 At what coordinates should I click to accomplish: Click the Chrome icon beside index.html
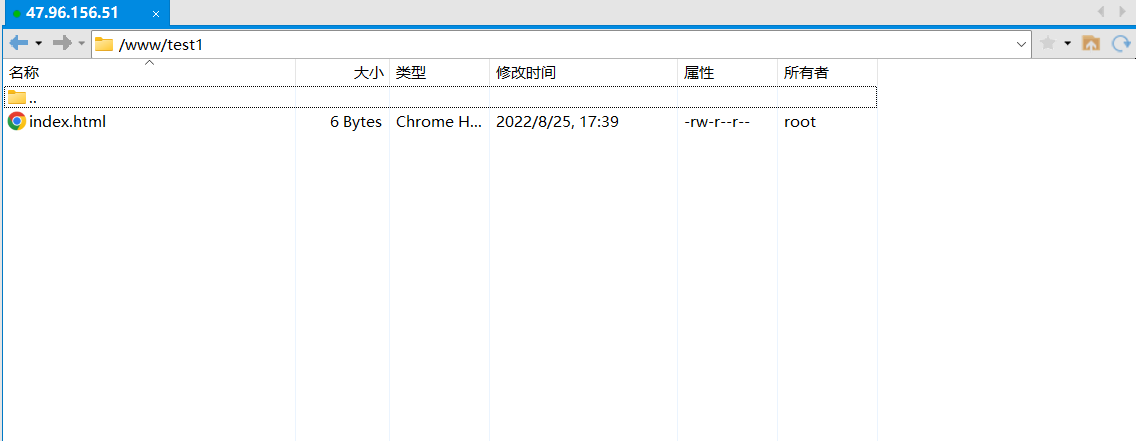17,122
